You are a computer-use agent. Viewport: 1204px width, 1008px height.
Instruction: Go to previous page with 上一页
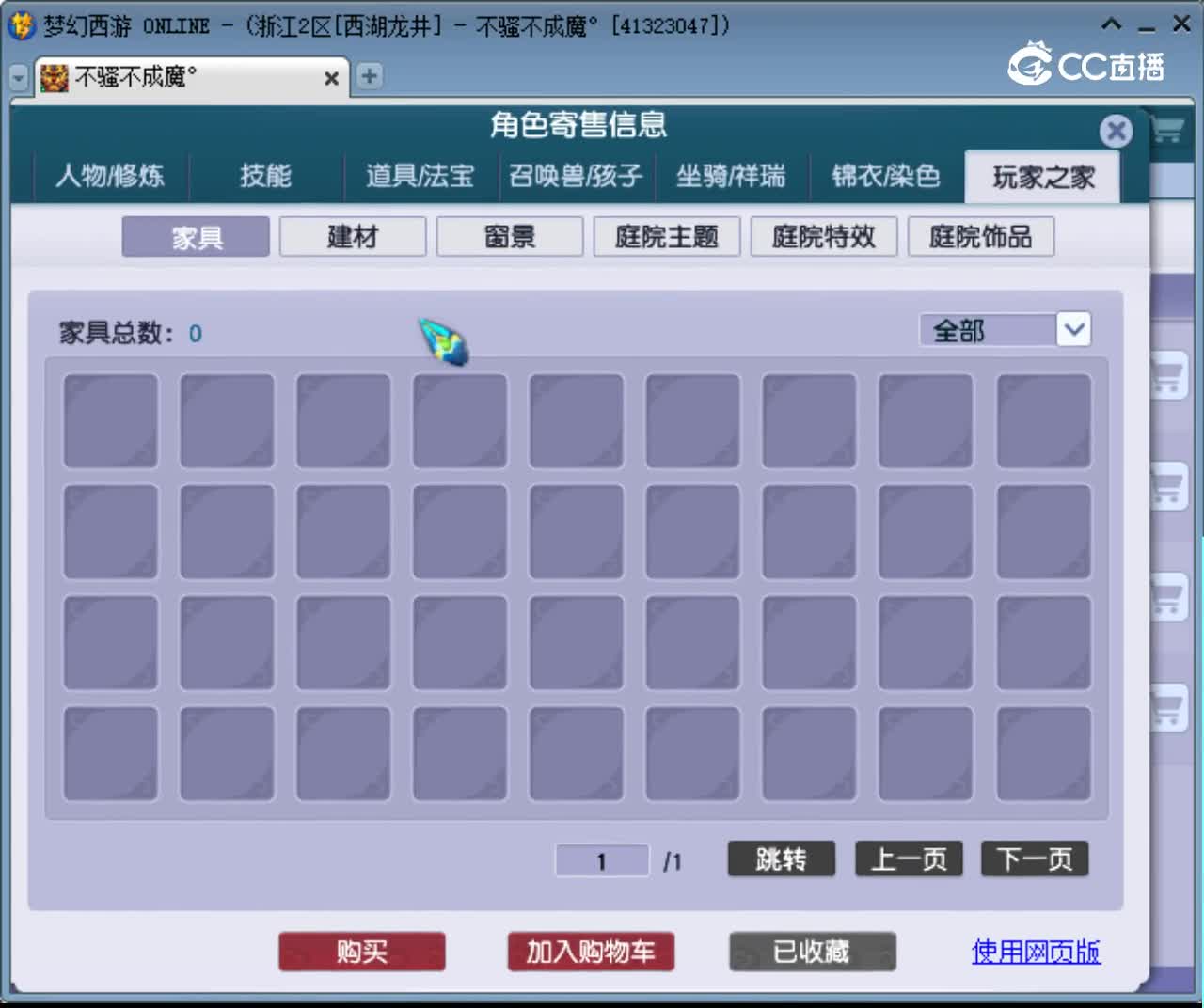tap(909, 858)
